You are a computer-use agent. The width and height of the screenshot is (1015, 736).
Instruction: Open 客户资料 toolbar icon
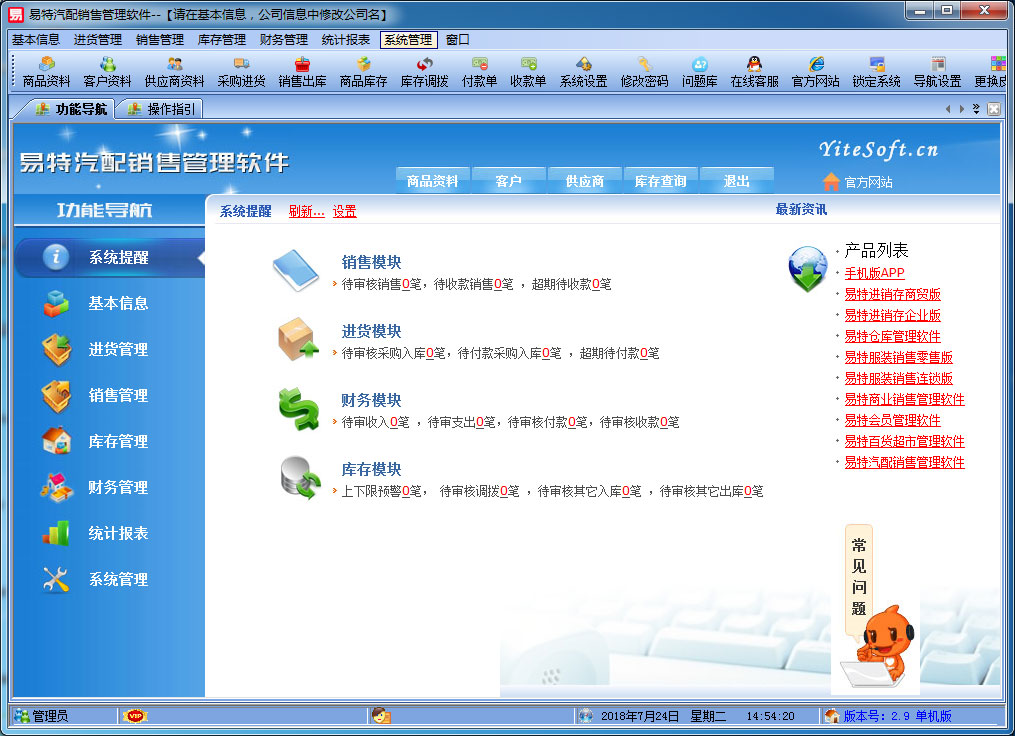pos(107,72)
